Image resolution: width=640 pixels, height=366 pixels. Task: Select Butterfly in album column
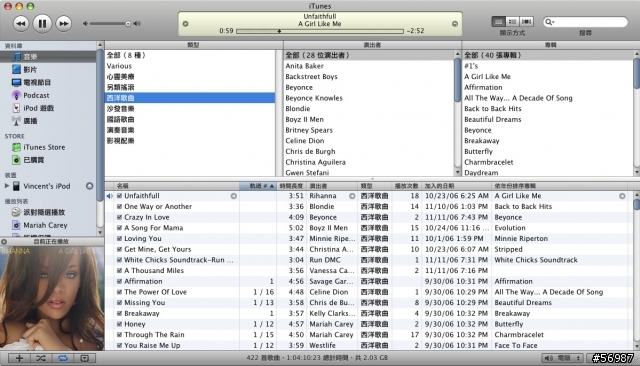pos(478,151)
